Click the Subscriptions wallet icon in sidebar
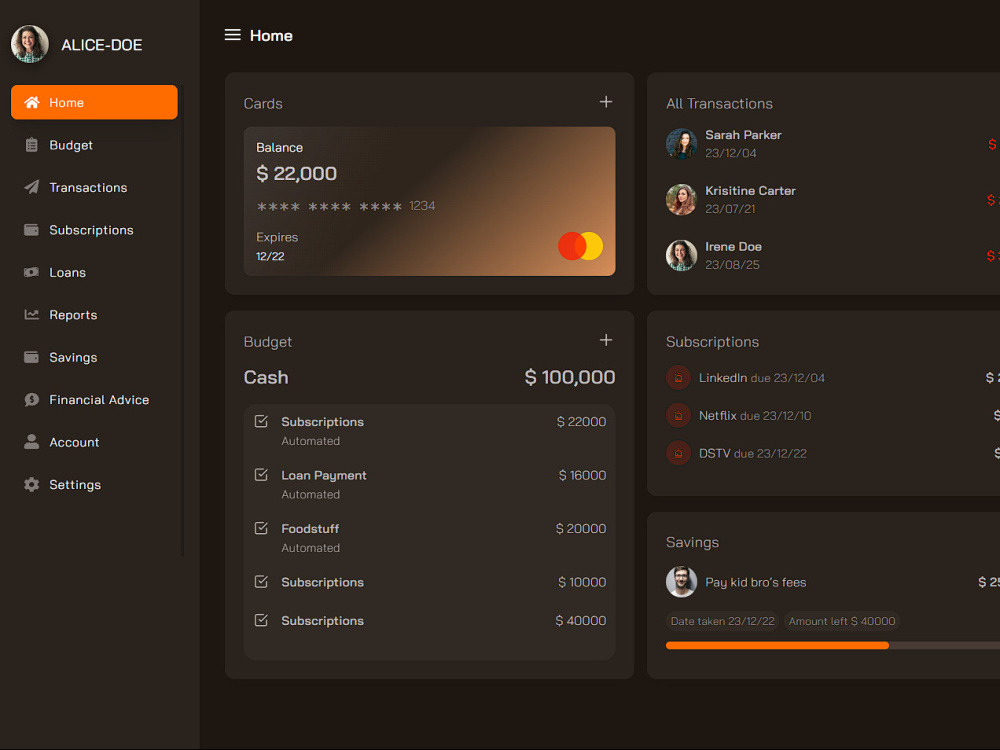 coord(31,230)
